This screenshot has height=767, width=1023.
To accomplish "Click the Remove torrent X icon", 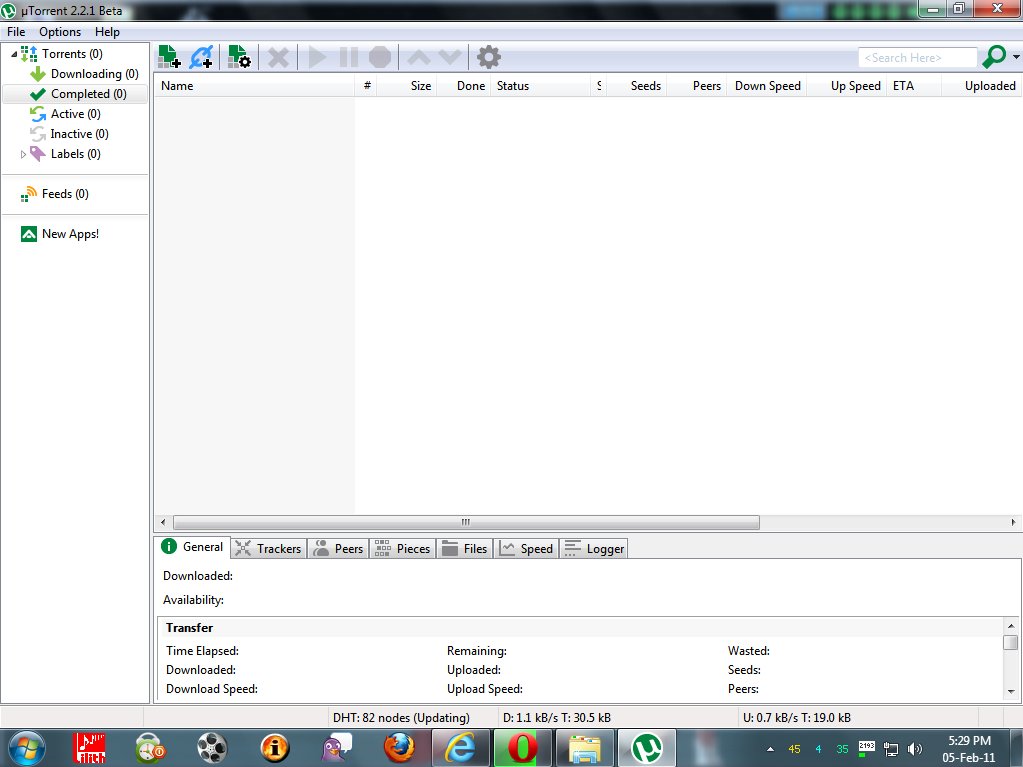I will [279, 57].
